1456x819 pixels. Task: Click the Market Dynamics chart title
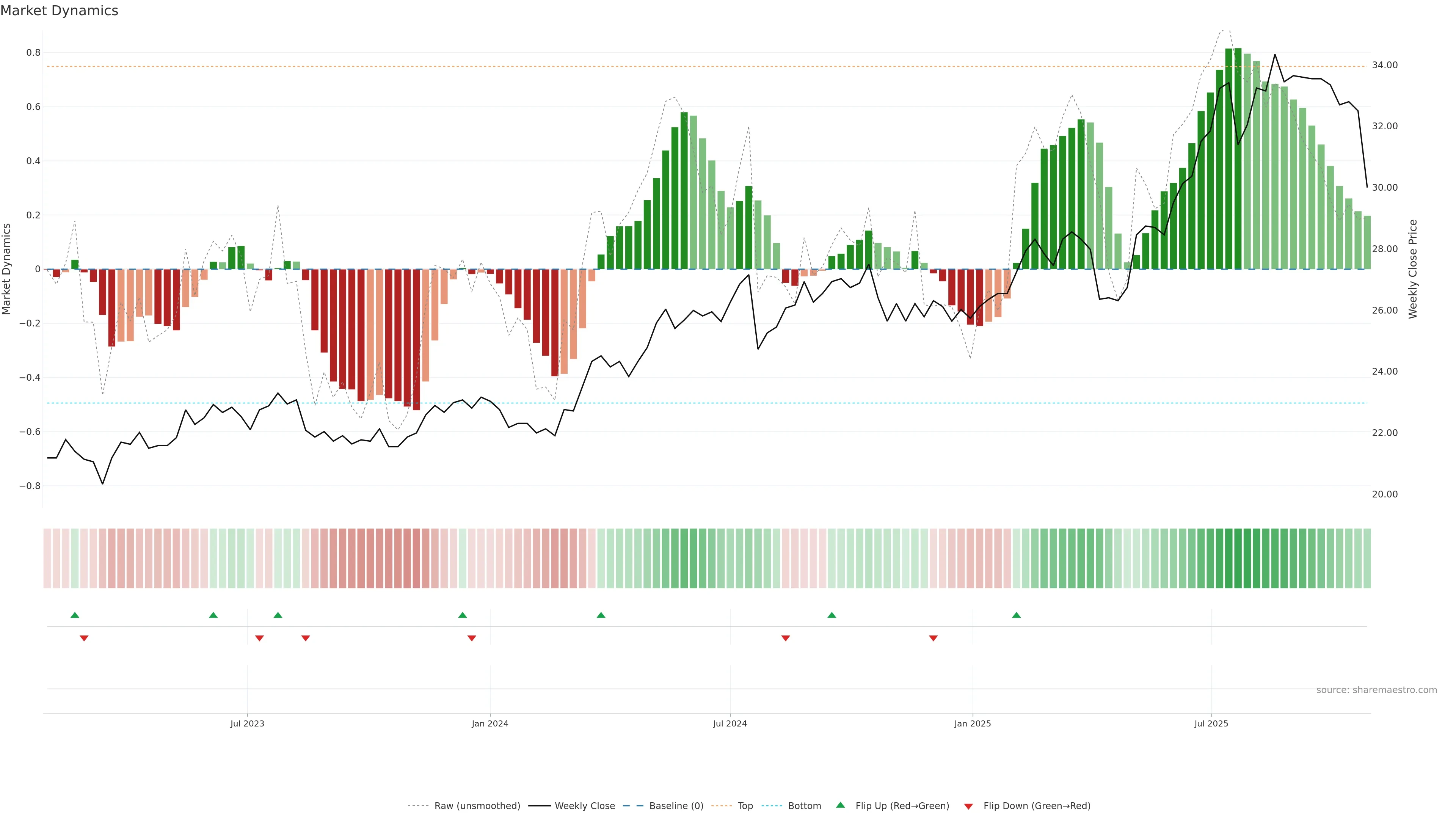tap(60, 11)
